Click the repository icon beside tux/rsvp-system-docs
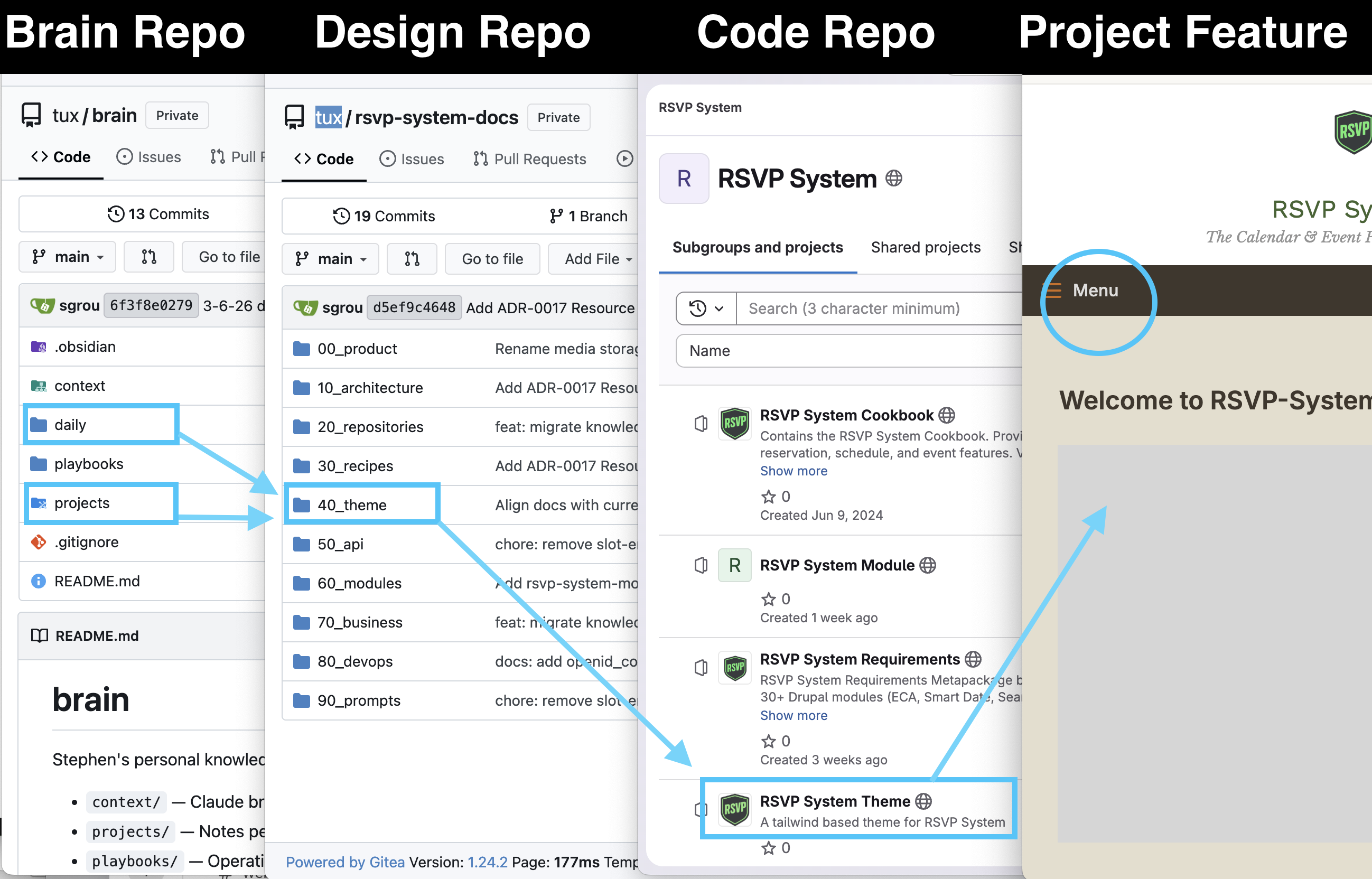The height and width of the screenshot is (879, 1372). [x=294, y=118]
